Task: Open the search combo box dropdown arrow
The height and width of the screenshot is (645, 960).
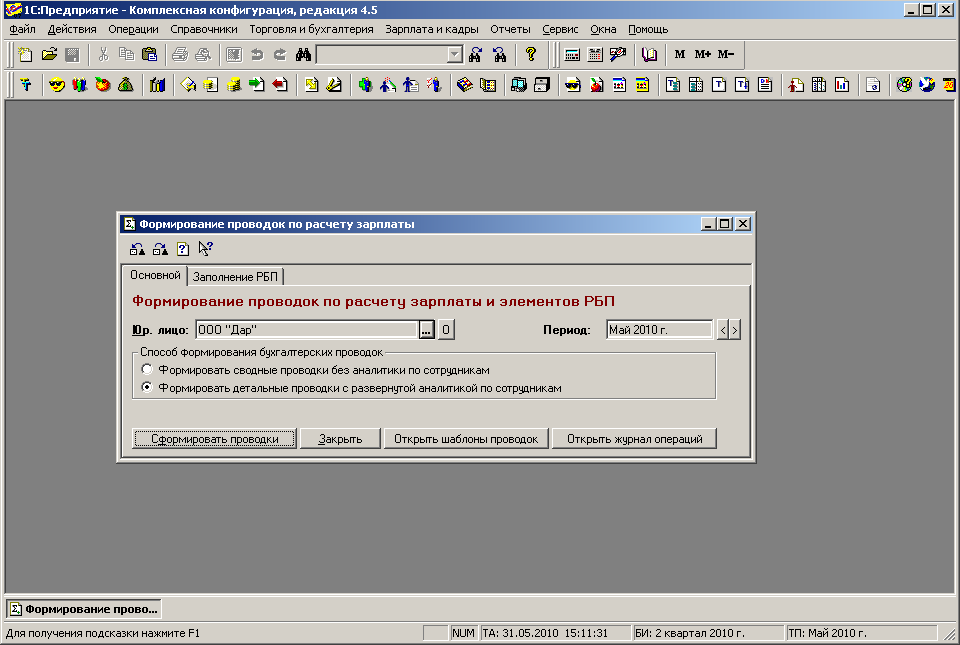Action: click(x=454, y=54)
